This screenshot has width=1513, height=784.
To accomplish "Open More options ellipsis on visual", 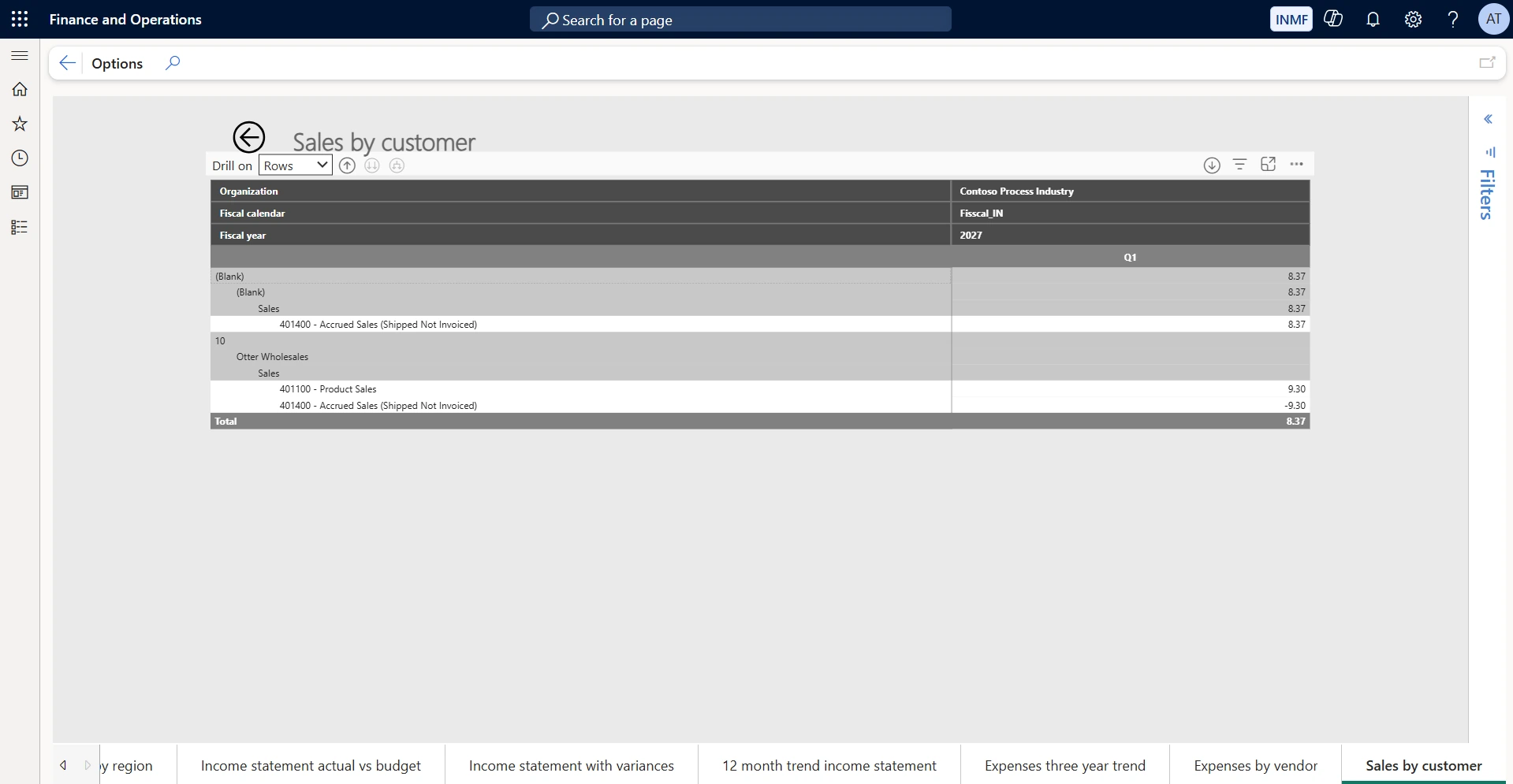I will (x=1296, y=164).
